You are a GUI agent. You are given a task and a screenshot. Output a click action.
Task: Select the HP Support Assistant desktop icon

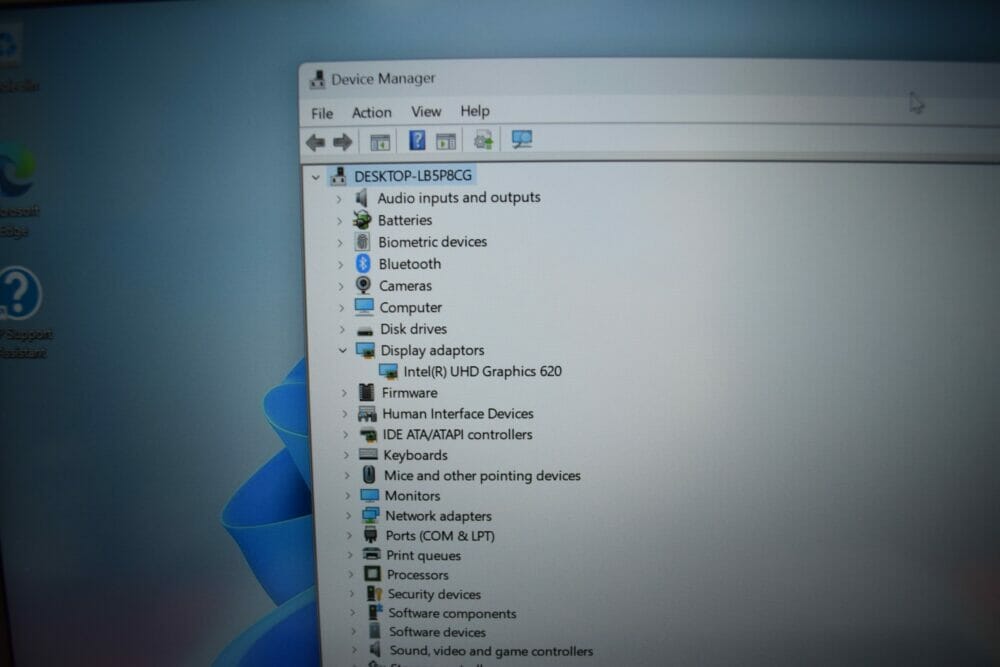(x=22, y=312)
